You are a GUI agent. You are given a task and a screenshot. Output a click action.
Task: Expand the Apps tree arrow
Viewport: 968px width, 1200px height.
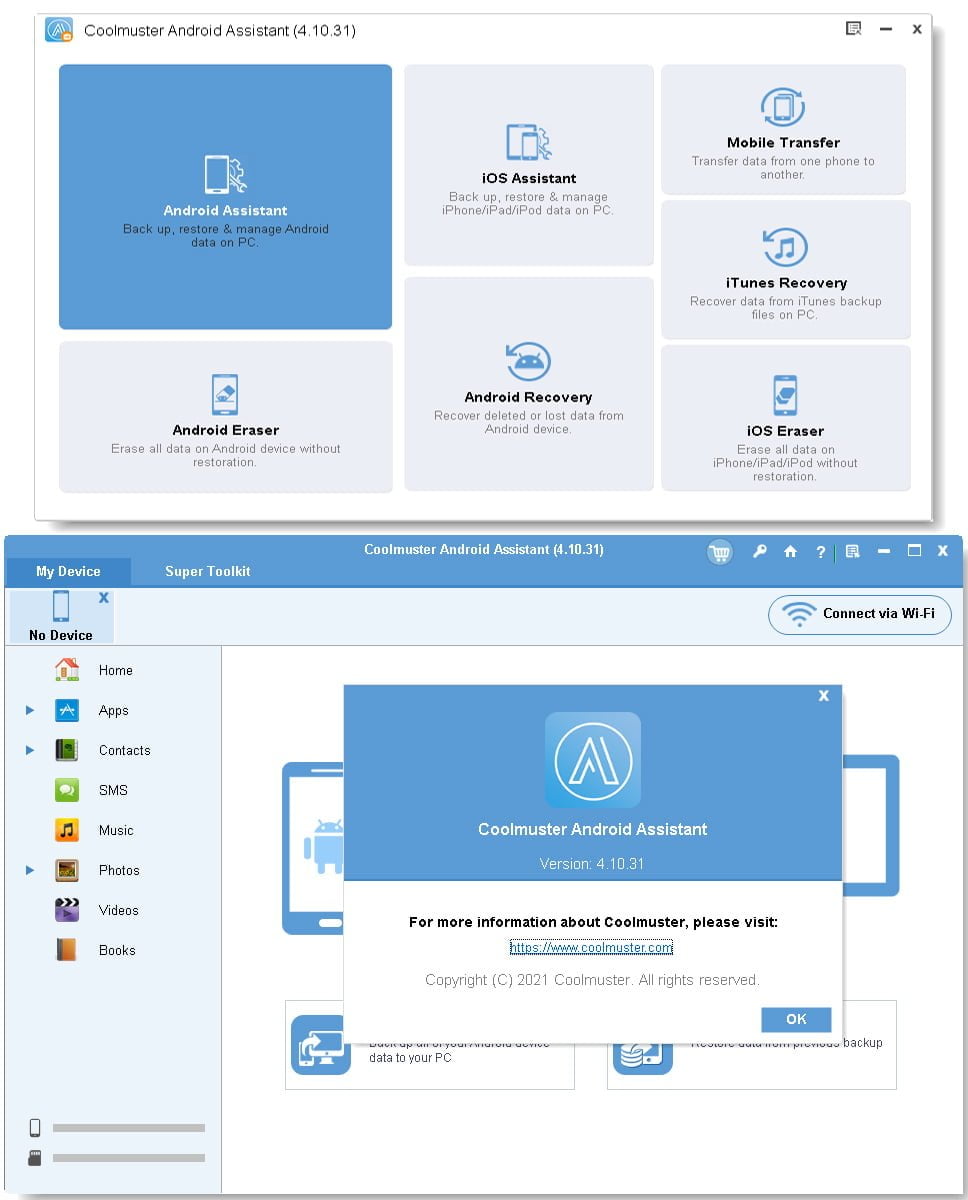30,710
